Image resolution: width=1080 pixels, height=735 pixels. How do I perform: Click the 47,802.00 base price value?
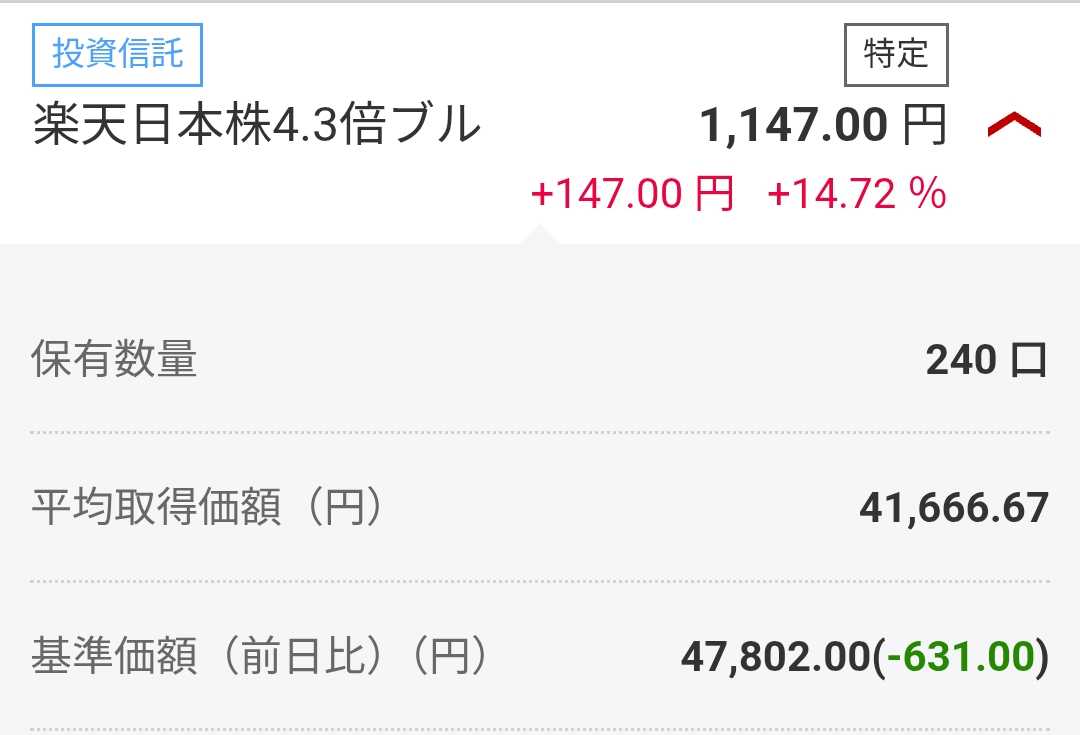[x=776, y=657]
